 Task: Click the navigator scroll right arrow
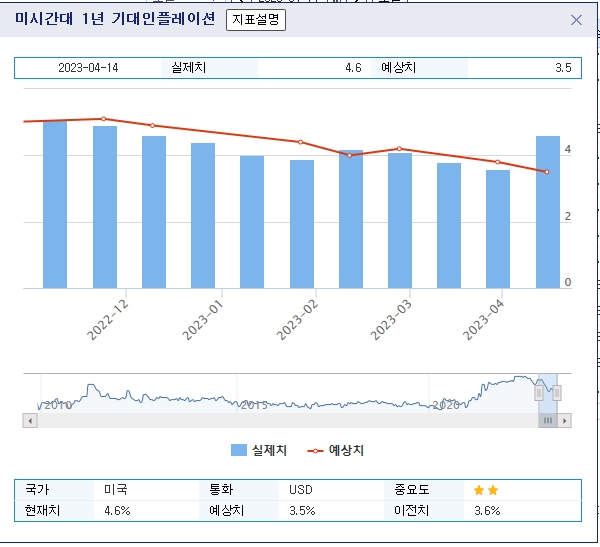pos(564,421)
